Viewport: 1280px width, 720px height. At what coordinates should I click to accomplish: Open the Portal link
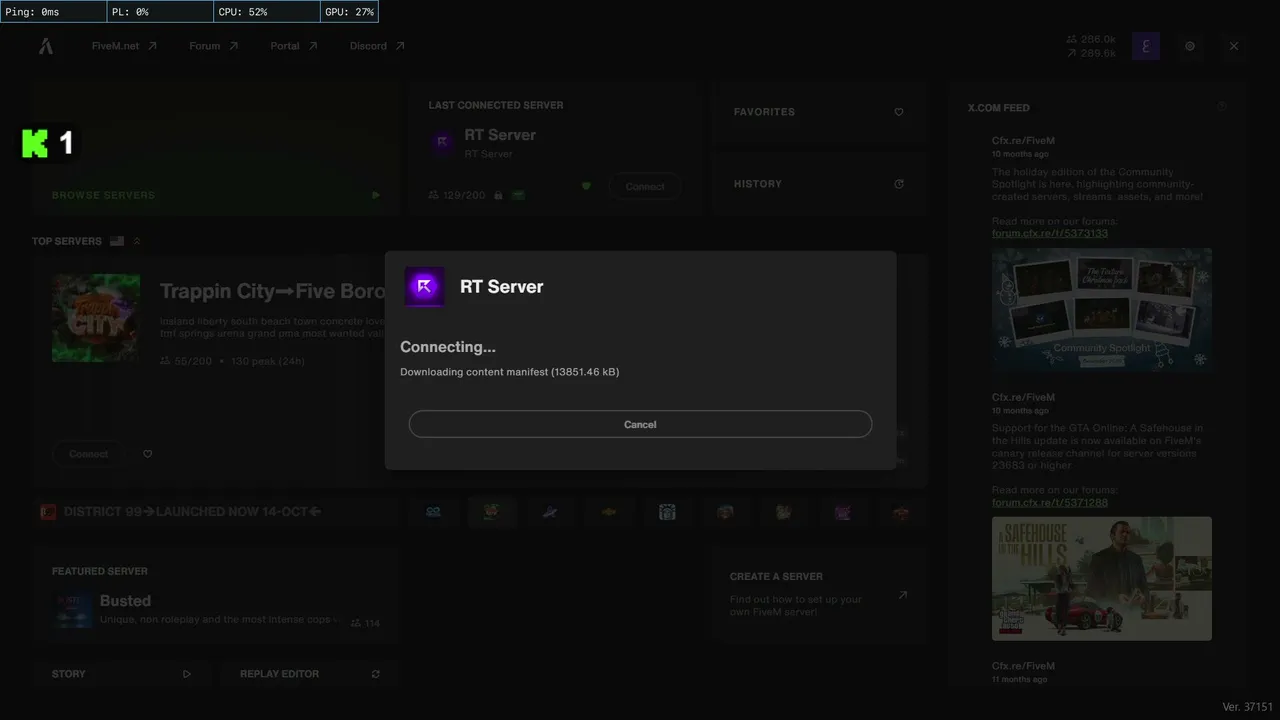pos(294,46)
